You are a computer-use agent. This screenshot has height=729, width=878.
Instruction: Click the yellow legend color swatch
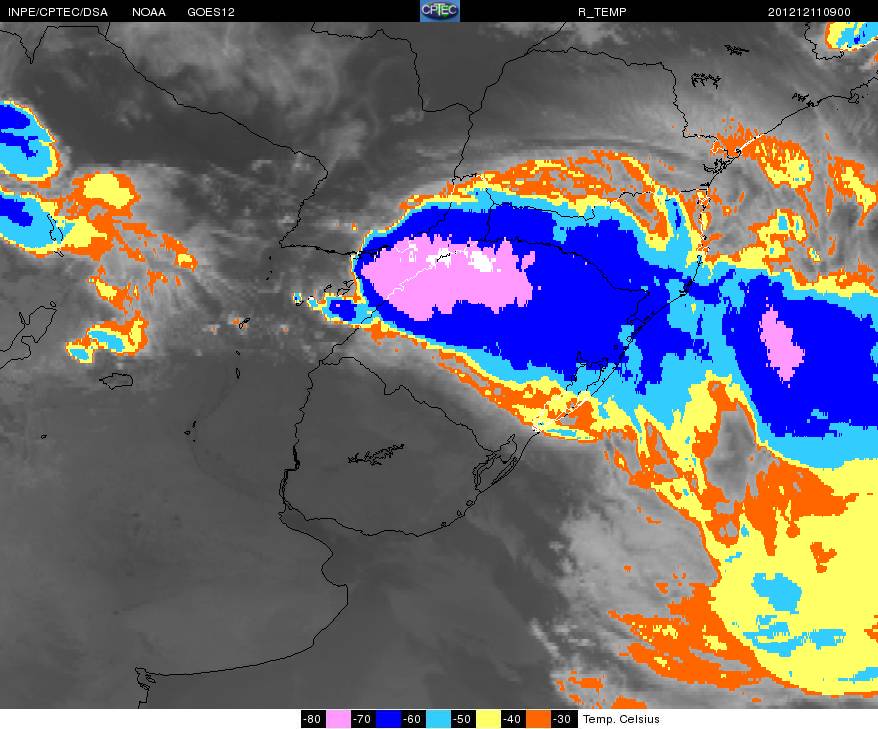[x=488, y=719]
